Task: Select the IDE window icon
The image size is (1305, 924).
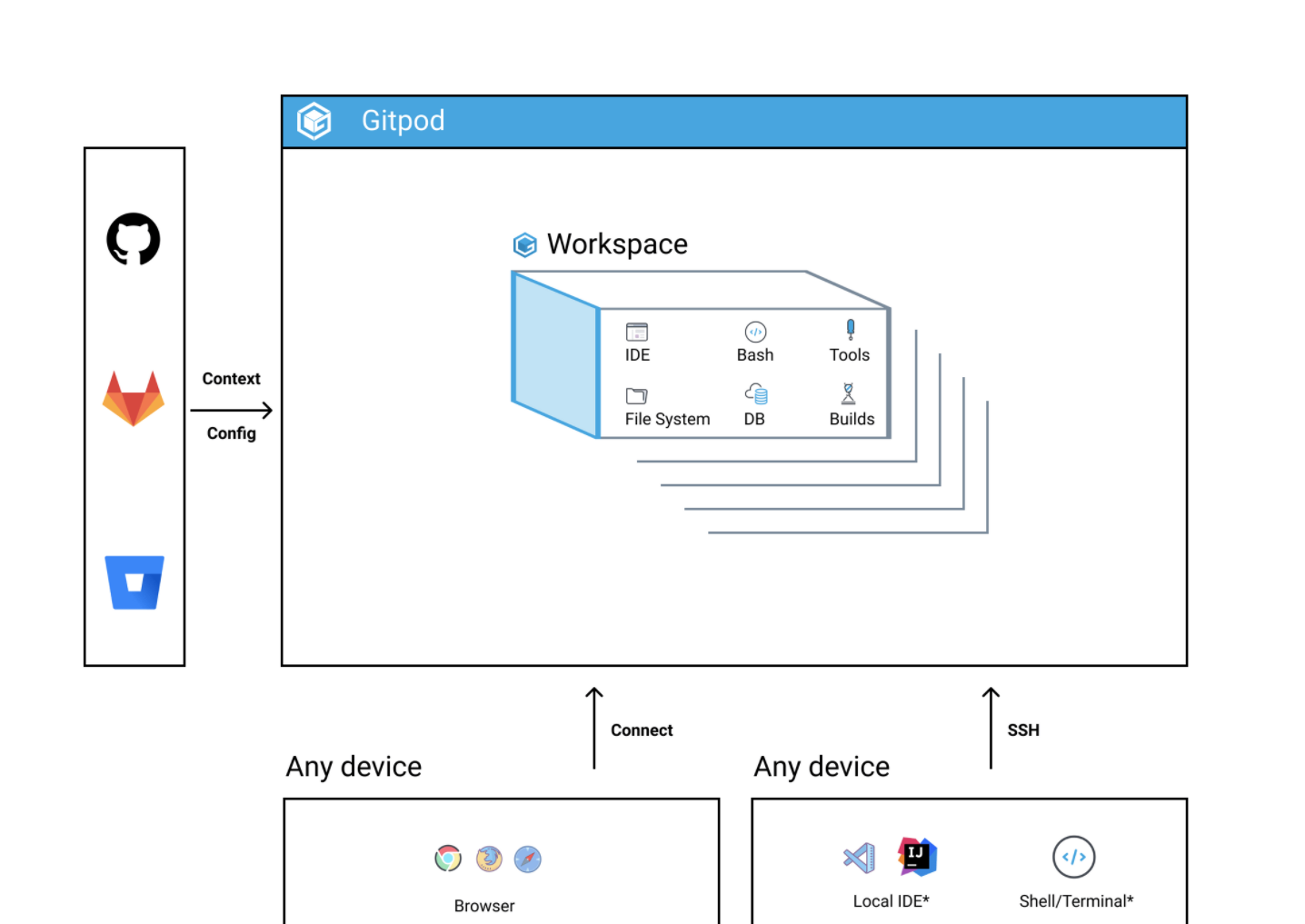Action: click(637, 332)
